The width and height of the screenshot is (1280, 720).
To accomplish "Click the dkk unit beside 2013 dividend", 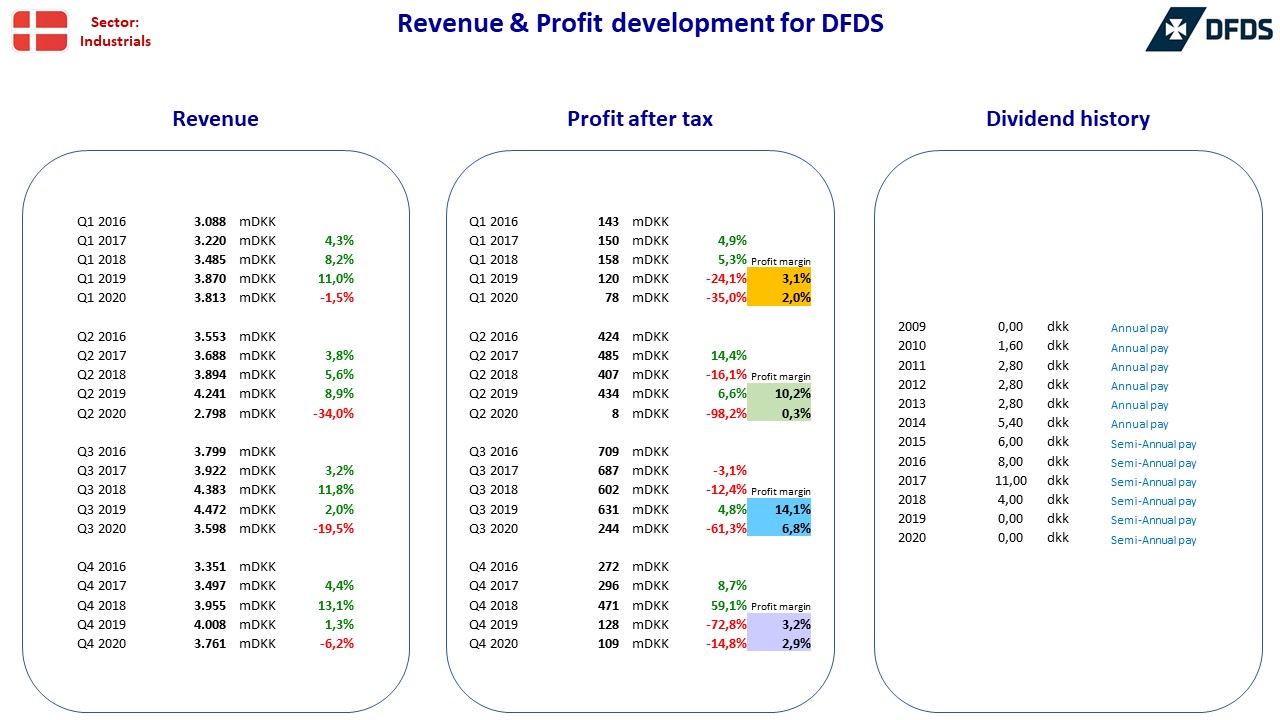I will 1058,404.
